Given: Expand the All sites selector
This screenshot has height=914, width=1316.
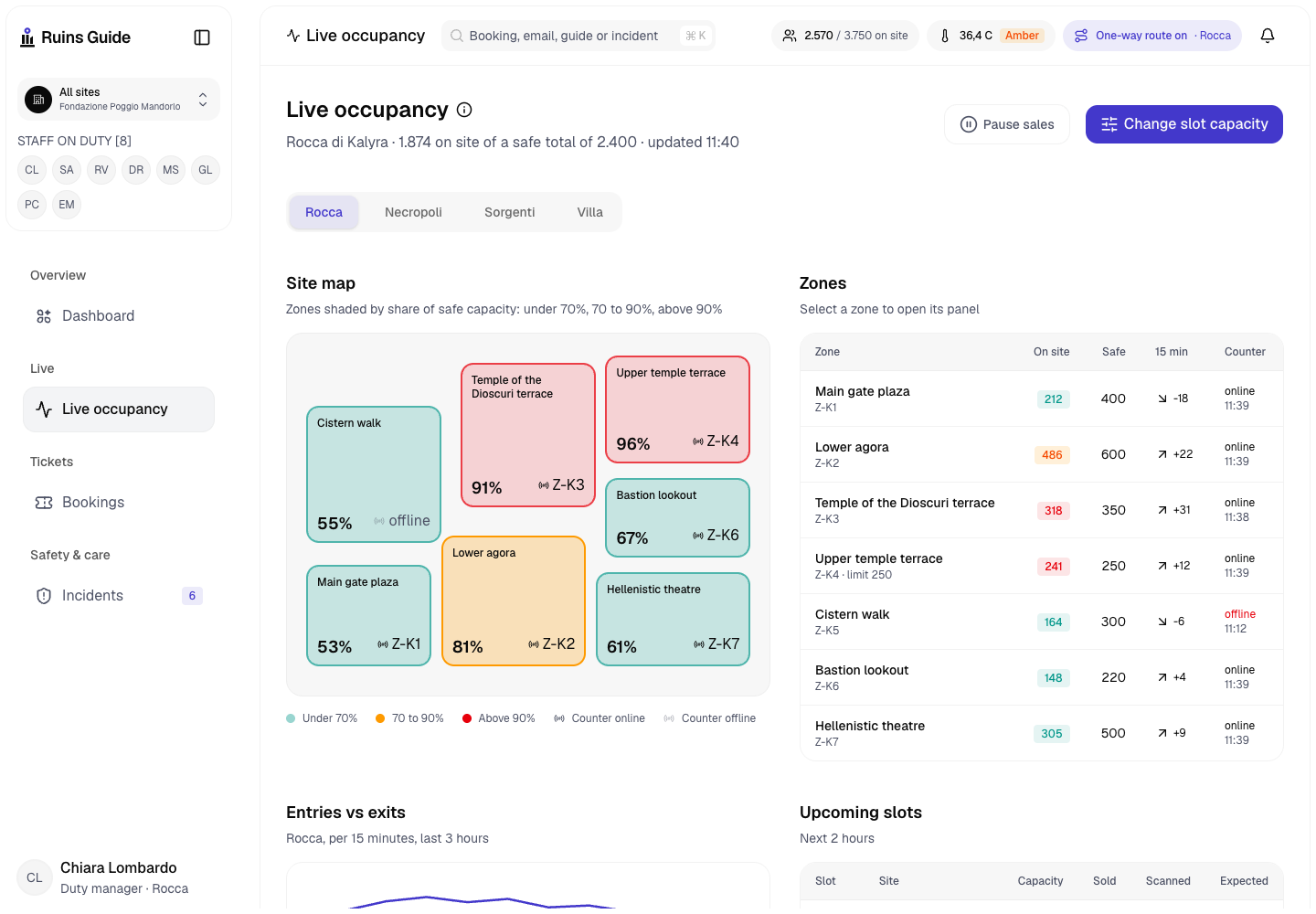Looking at the screenshot, I should (119, 99).
